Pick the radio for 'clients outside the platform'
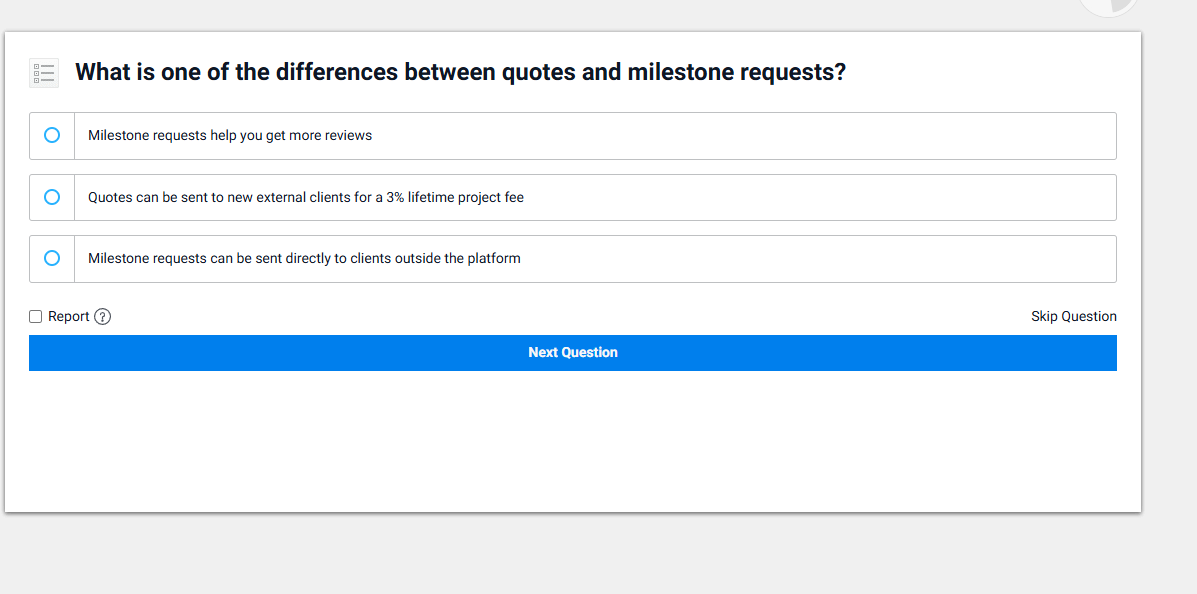This screenshot has width=1197, height=594. (x=52, y=258)
